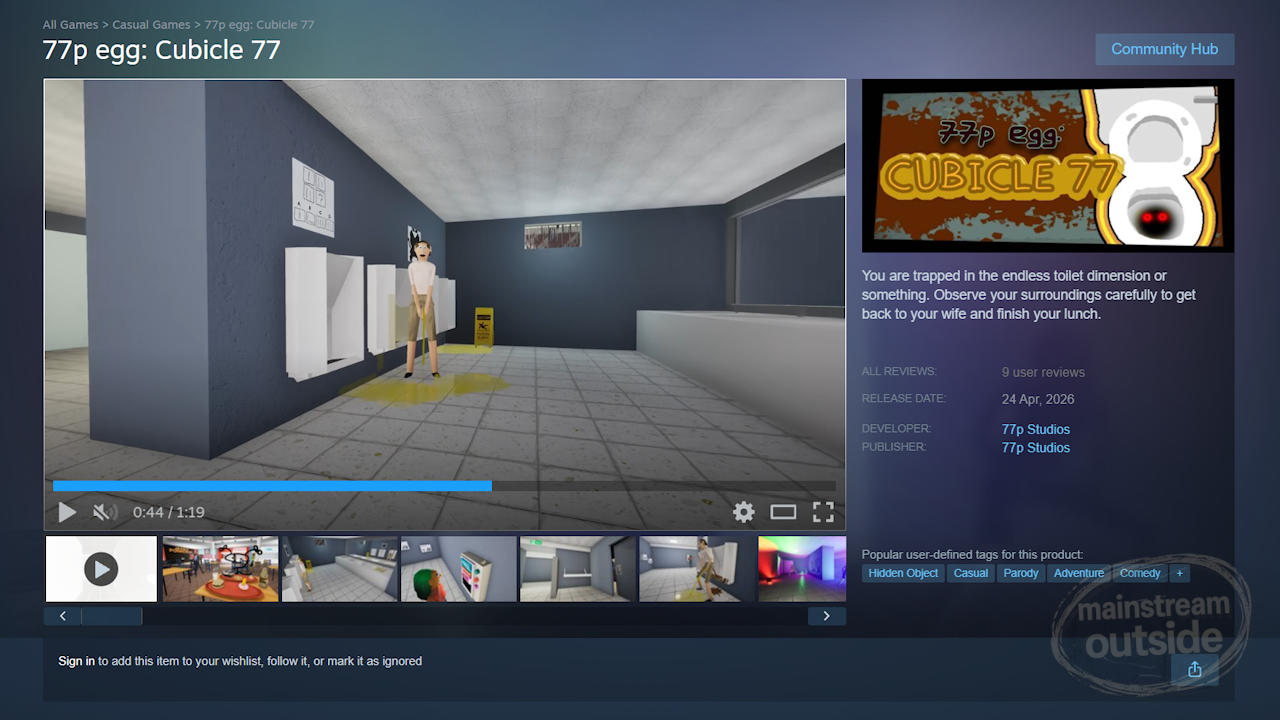1280x720 pixels.
Task: Open 77p Studios developer page
Action: (x=1035, y=429)
